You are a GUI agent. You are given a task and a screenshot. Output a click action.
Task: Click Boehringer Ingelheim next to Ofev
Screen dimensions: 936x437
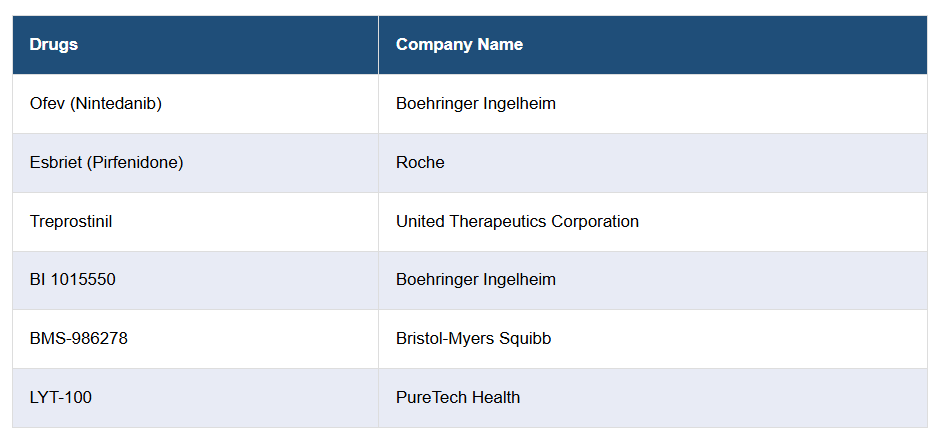click(476, 103)
